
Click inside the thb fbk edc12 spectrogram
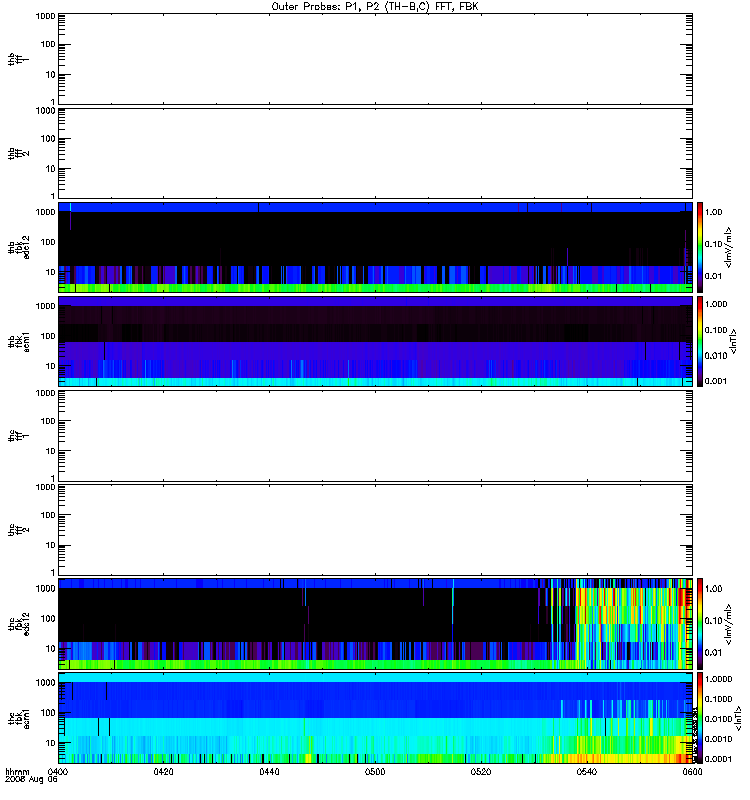coord(375,247)
